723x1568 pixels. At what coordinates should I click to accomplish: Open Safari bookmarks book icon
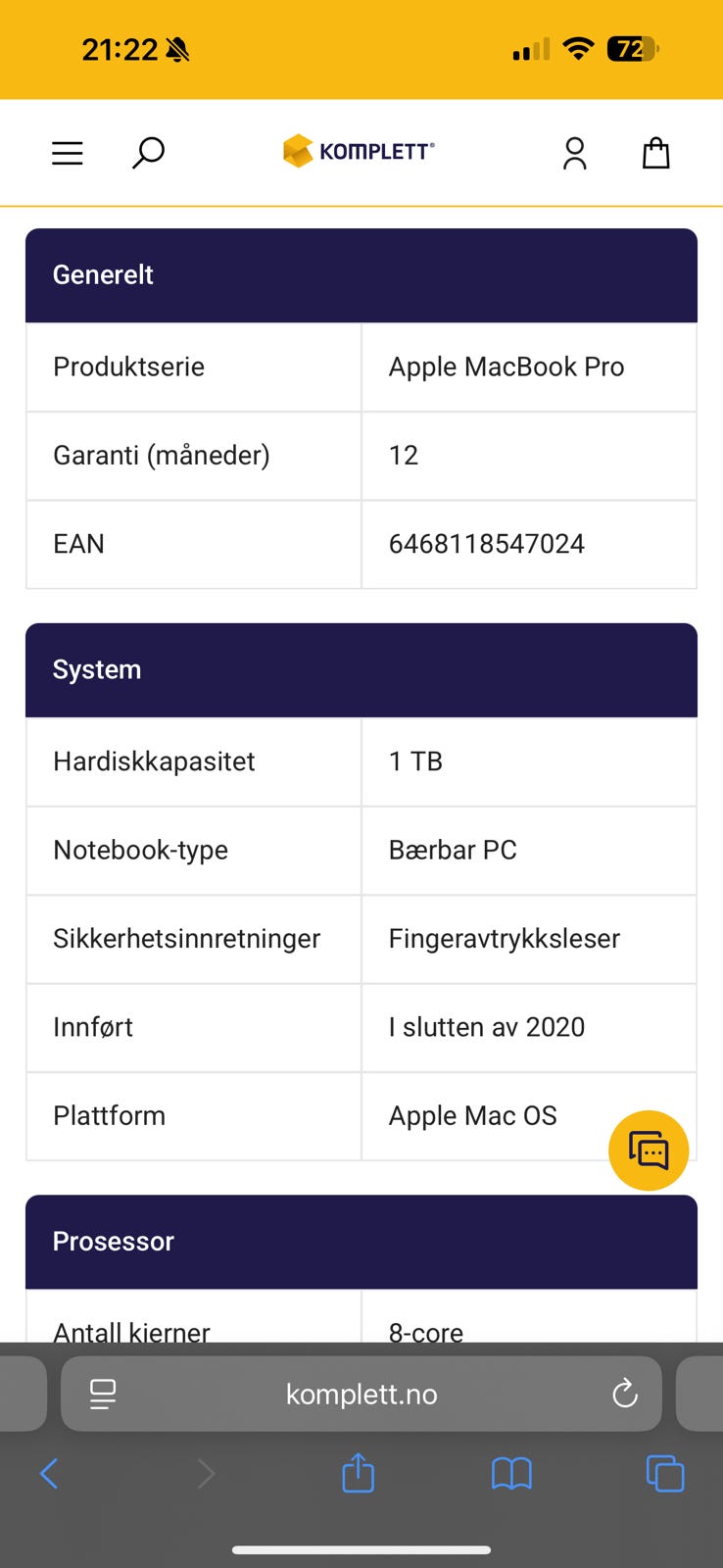coord(511,1473)
